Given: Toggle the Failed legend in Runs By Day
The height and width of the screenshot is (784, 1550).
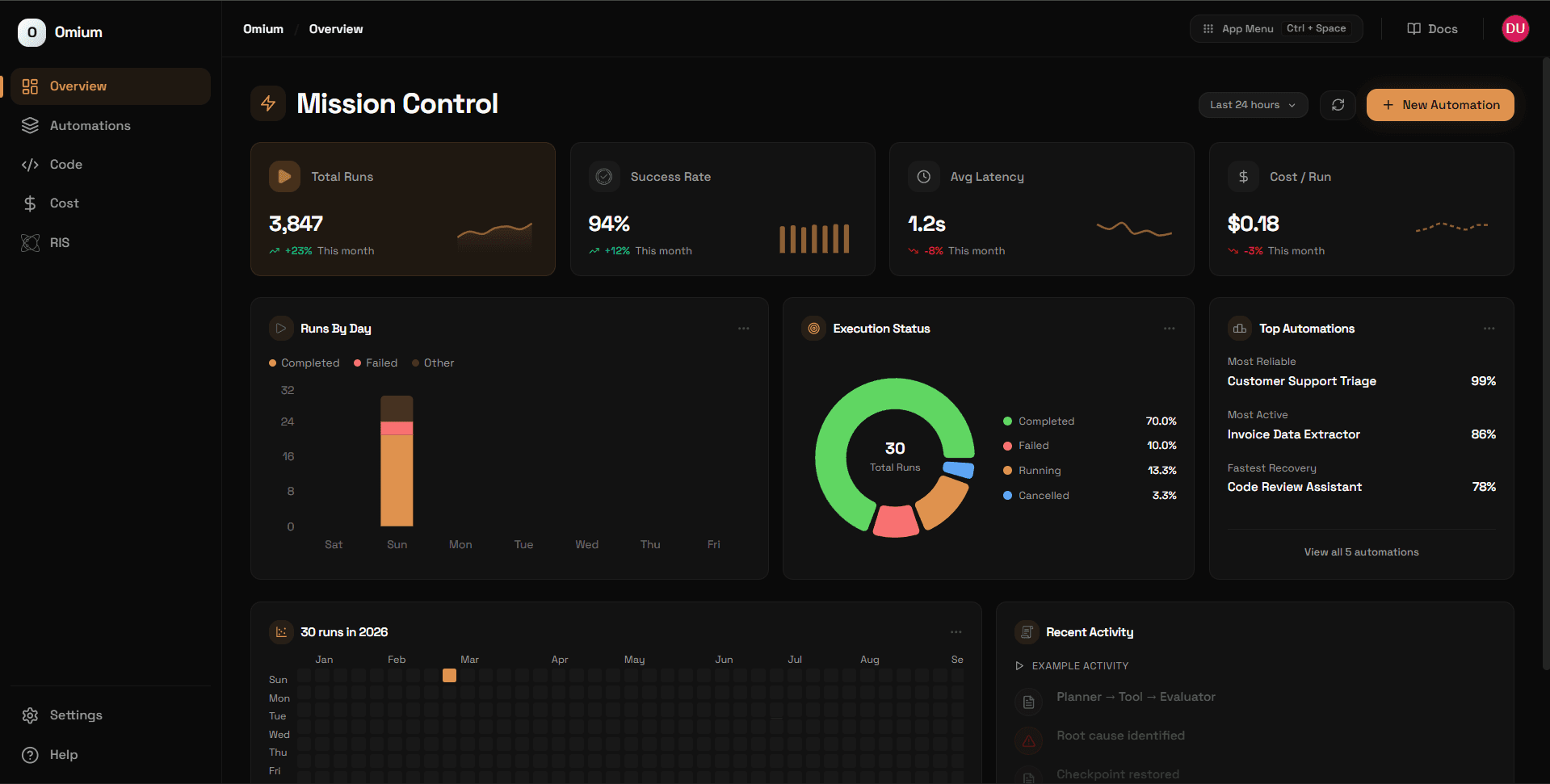Looking at the screenshot, I should [x=375, y=363].
